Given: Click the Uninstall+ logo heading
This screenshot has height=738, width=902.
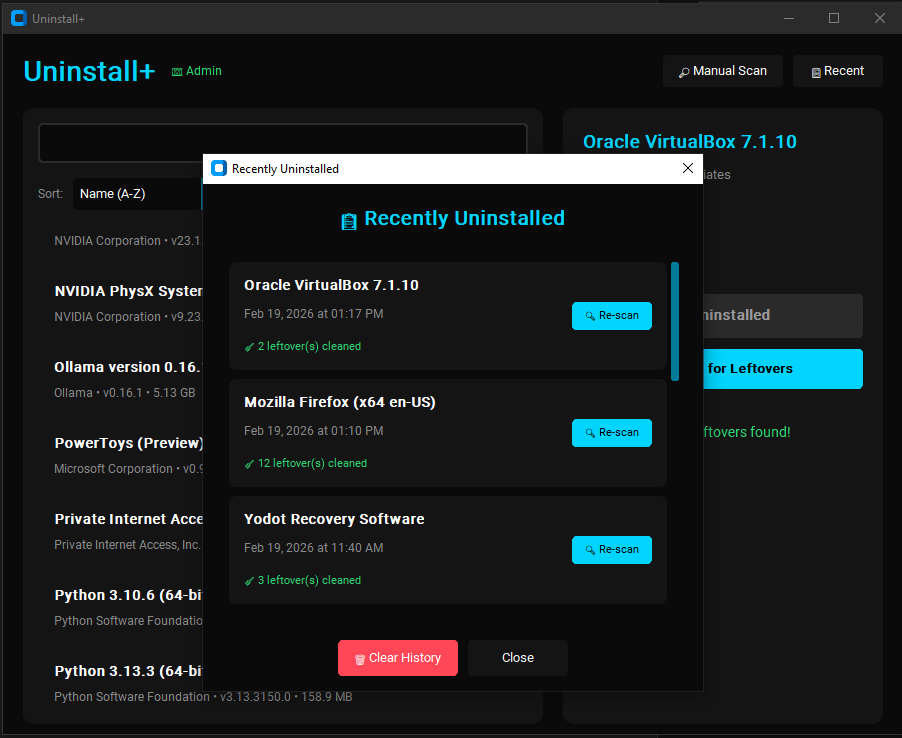Looking at the screenshot, I should click(89, 71).
